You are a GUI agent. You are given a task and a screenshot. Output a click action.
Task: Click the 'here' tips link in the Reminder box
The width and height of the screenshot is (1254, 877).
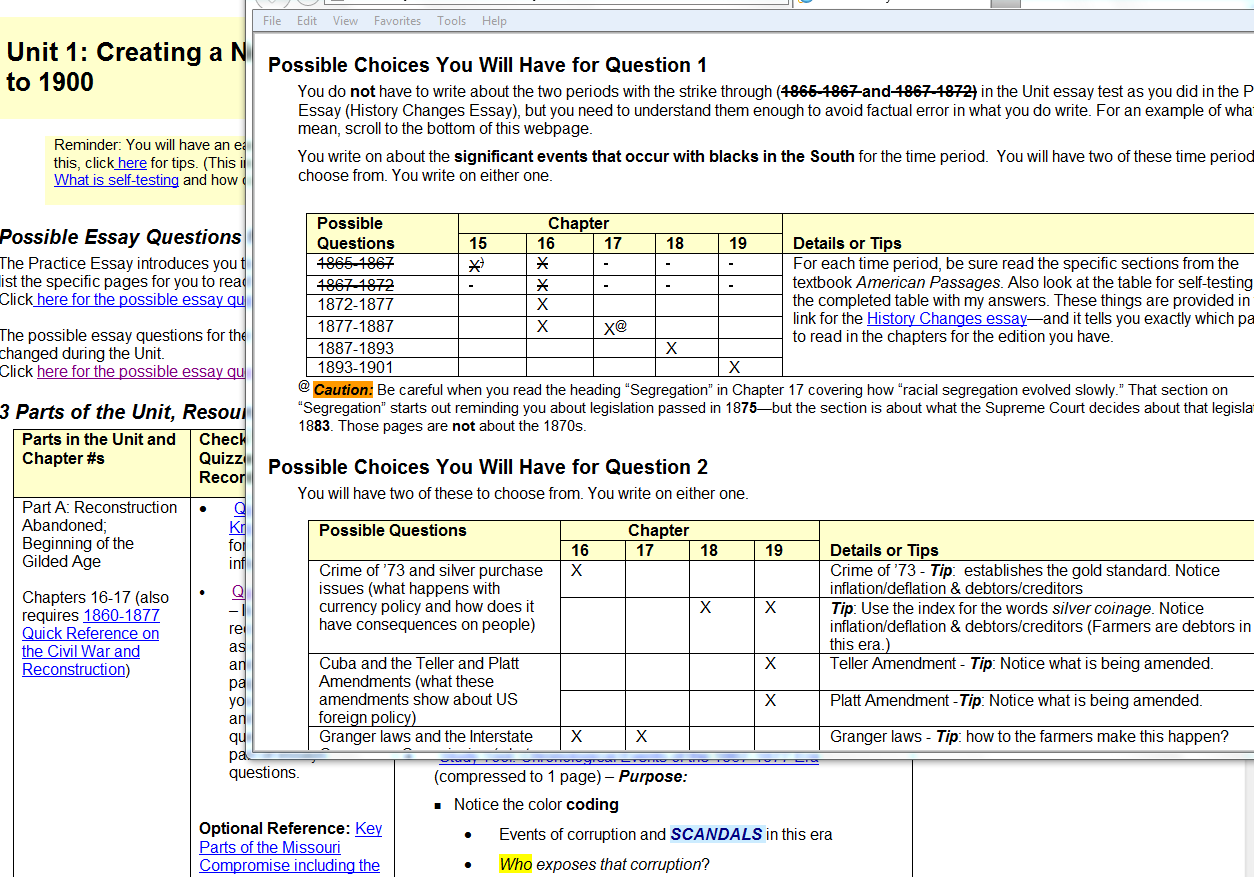[131, 163]
